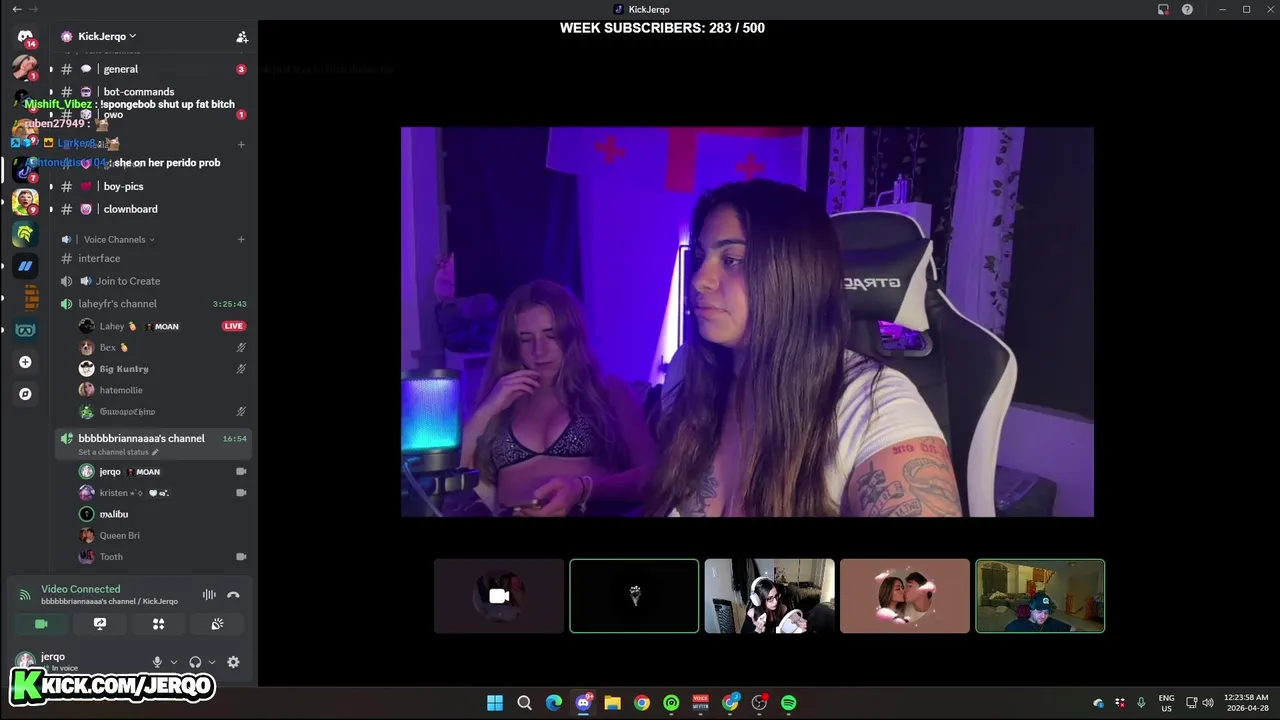Open File Explorer from the taskbar

coord(612,703)
